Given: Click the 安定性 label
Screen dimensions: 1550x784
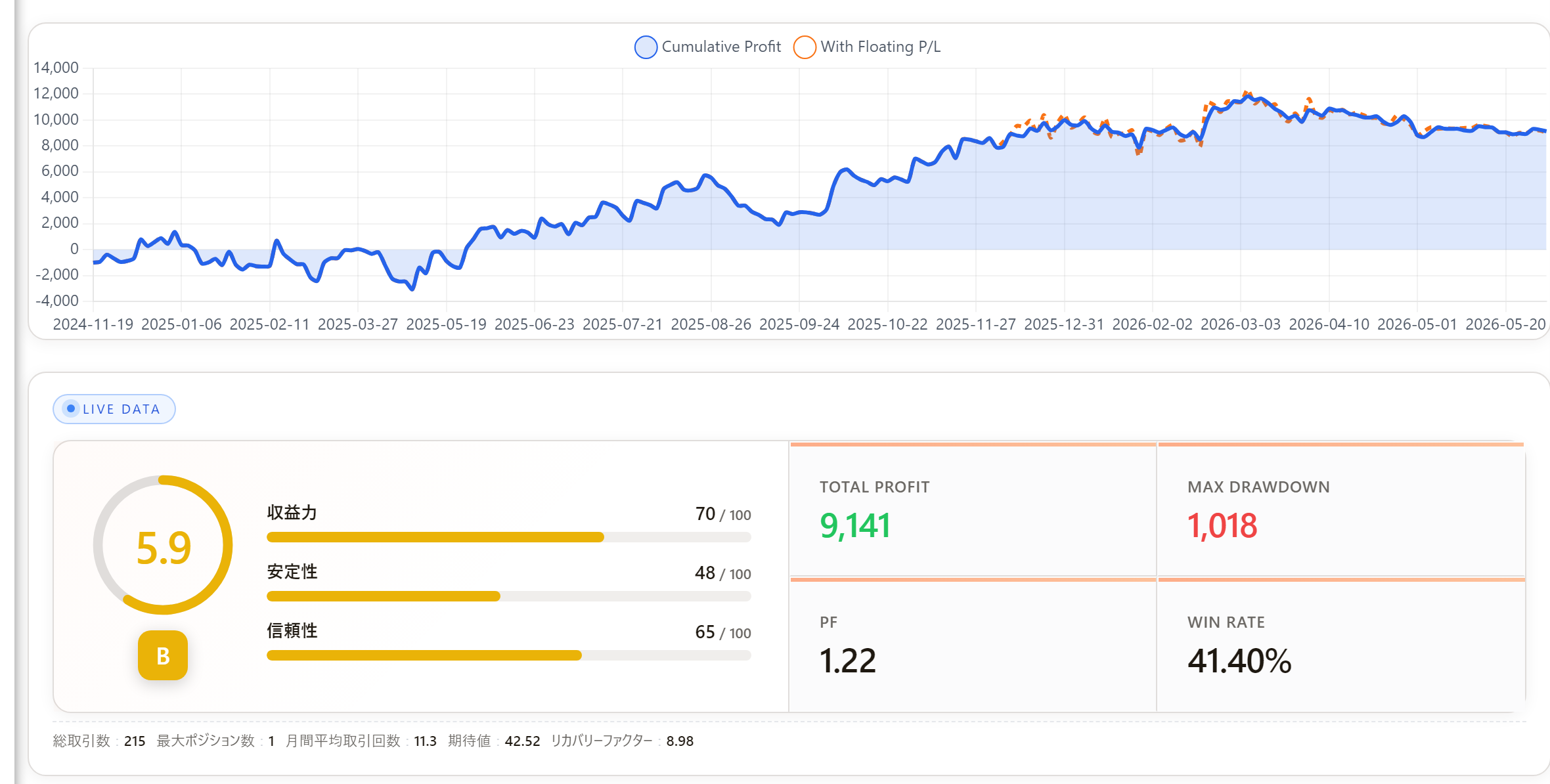Looking at the screenshot, I should [x=292, y=572].
